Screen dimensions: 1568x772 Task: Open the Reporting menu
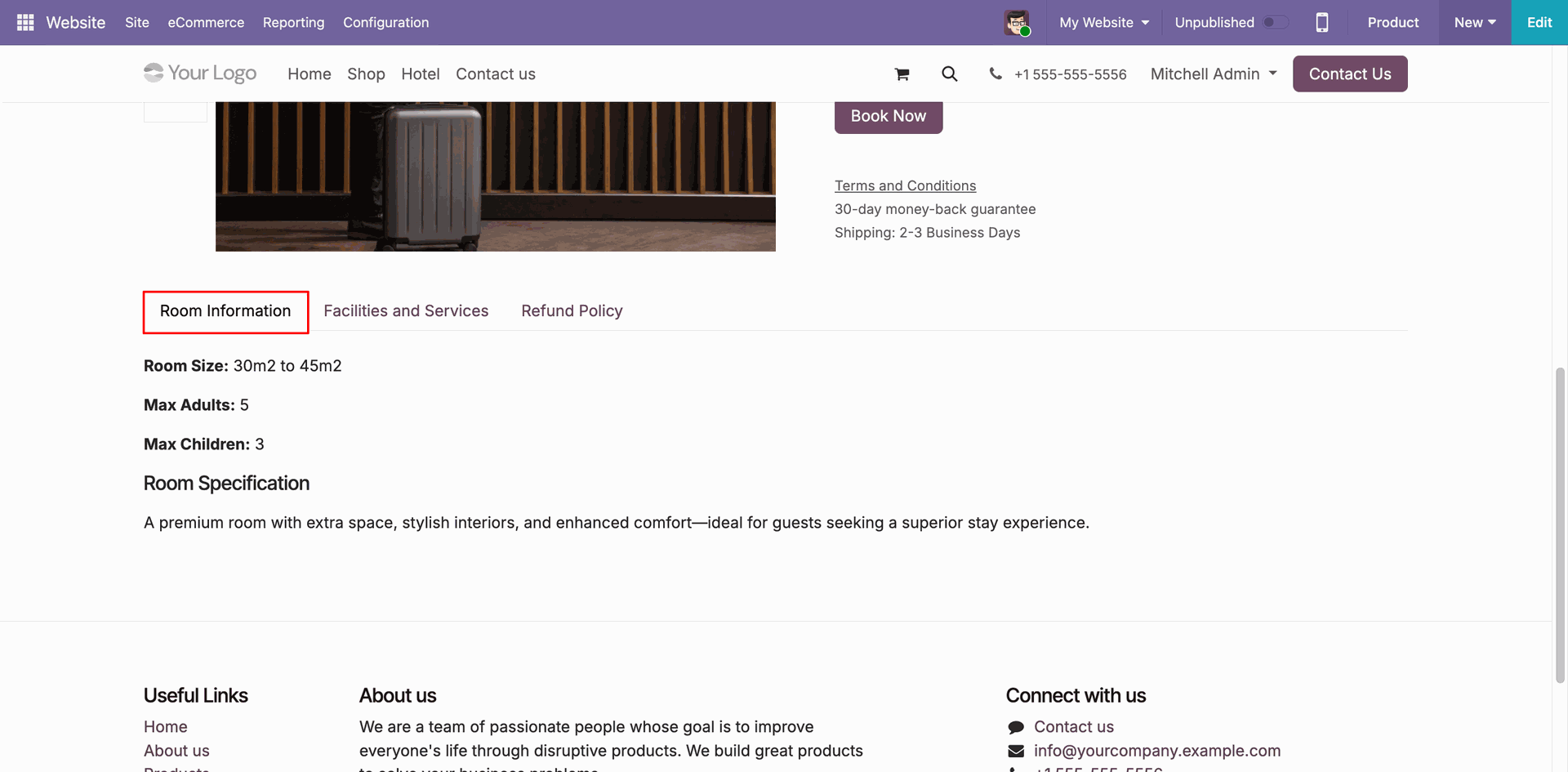pyautogui.click(x=293, y=22)
